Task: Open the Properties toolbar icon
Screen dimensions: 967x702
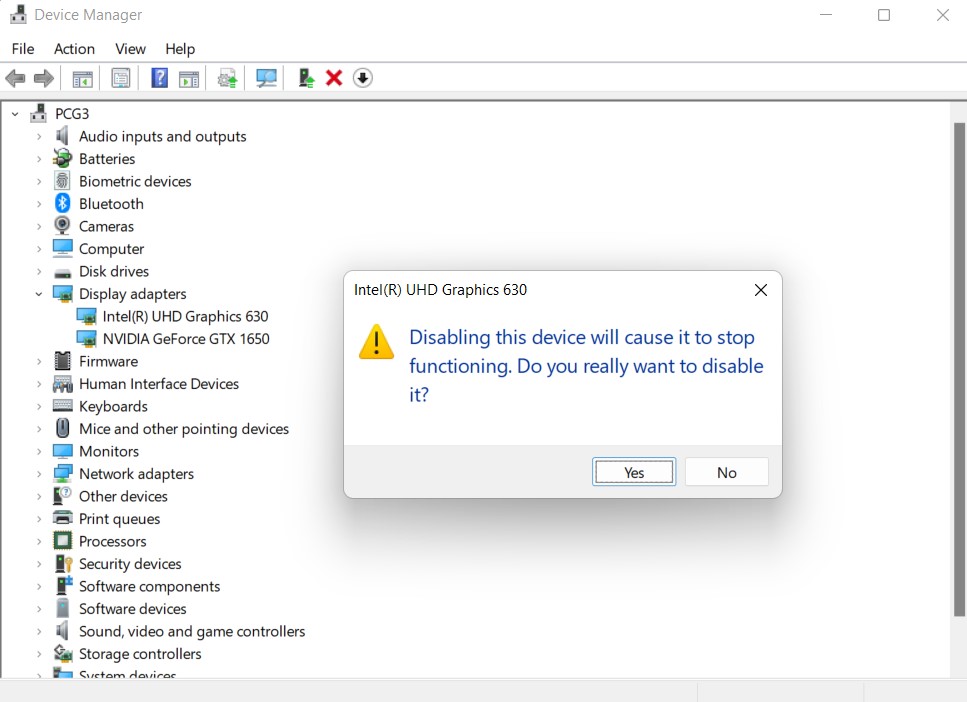Action: (x=121, y=78)
